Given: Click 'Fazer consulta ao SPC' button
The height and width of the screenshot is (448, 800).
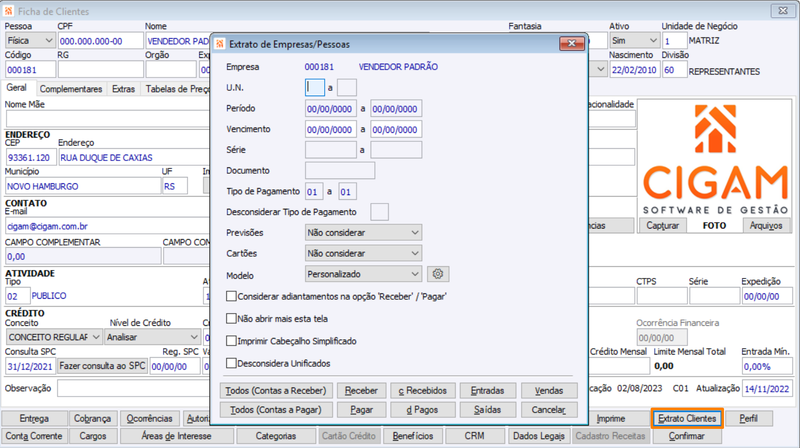Looking at the screenshot, I should [x=102, y=366].
